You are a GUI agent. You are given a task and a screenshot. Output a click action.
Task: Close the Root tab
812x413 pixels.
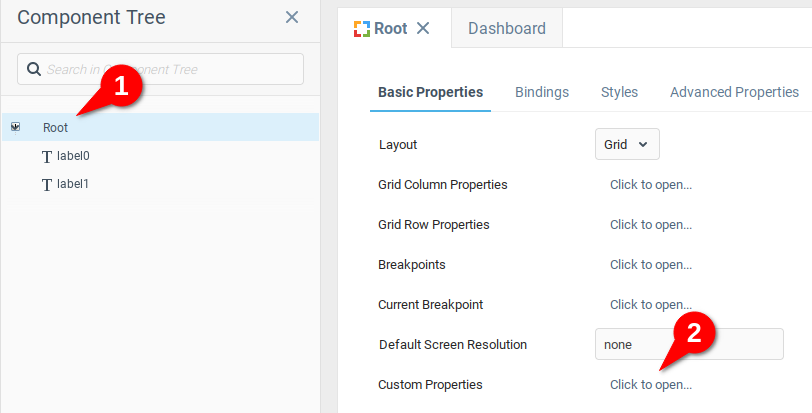tap(423, 28)
